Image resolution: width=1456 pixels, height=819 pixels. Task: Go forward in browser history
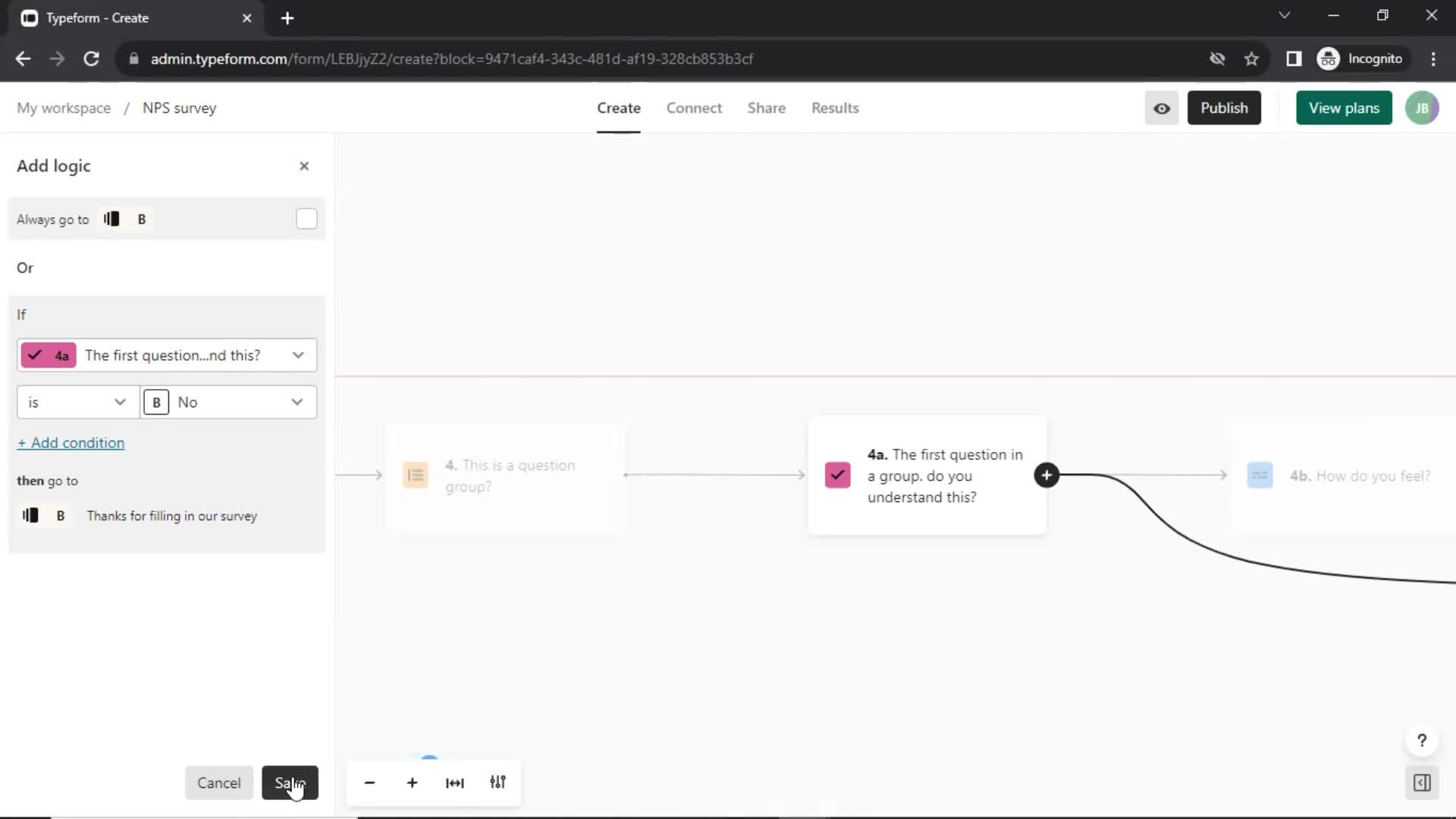(57, 59)
